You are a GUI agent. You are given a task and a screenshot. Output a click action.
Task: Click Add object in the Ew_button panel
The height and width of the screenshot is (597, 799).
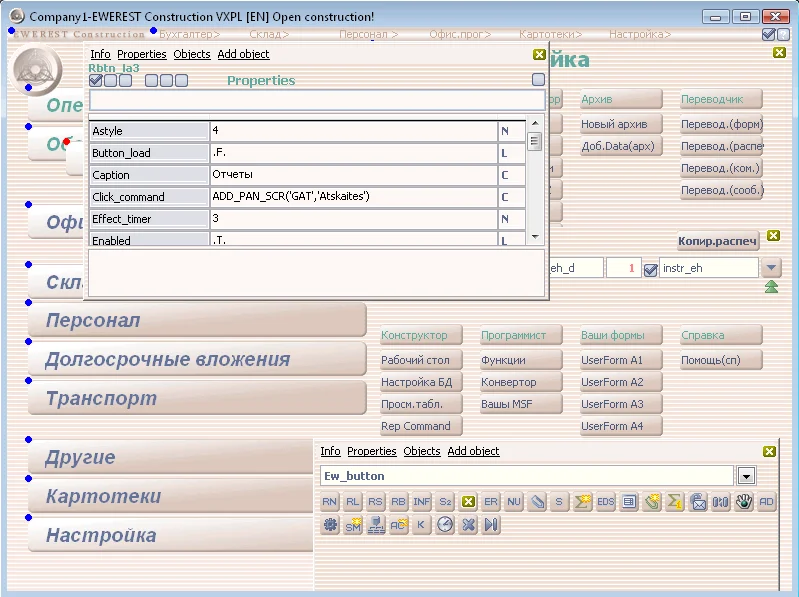(x=473, y=451)
